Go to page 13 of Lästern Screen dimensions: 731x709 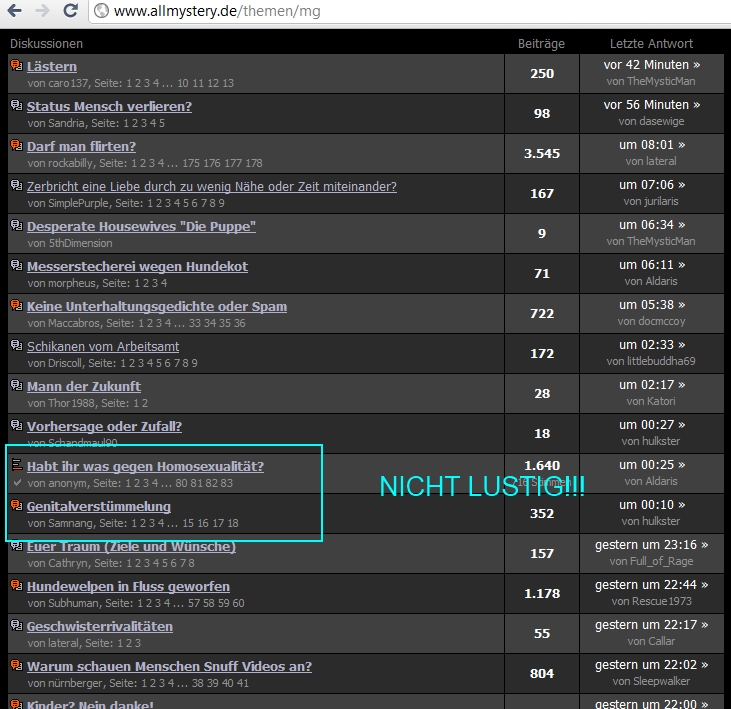click(228, 83)
